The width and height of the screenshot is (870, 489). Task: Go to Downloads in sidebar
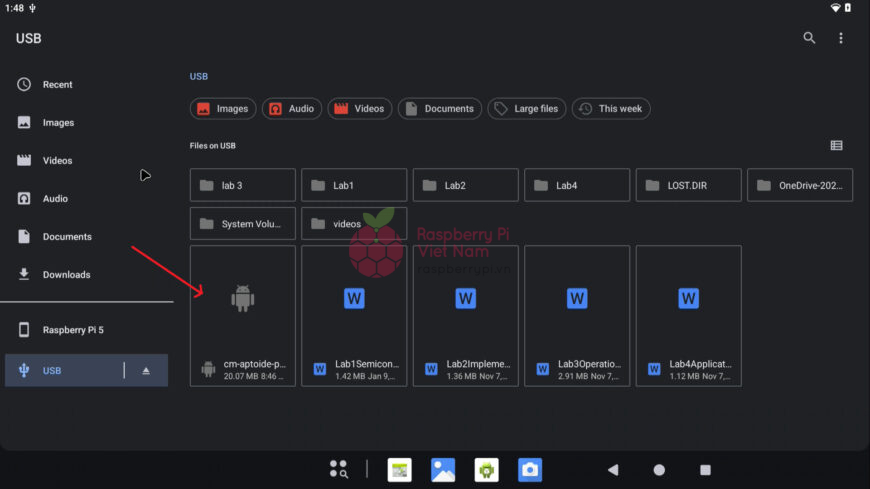pos(66,275)
